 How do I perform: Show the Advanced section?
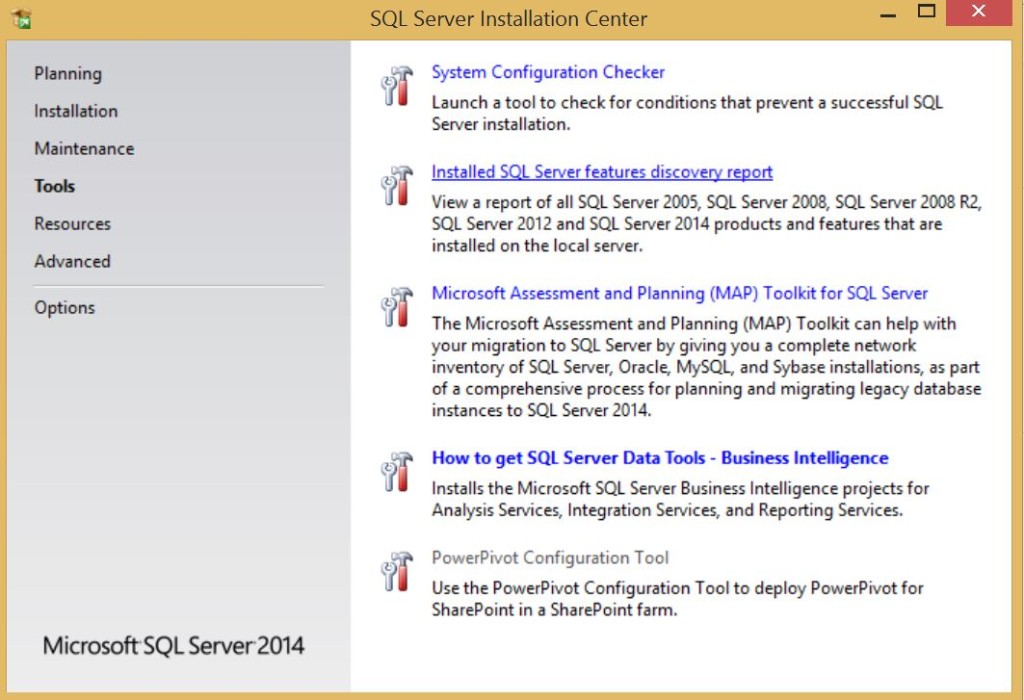tap(72, 261)
